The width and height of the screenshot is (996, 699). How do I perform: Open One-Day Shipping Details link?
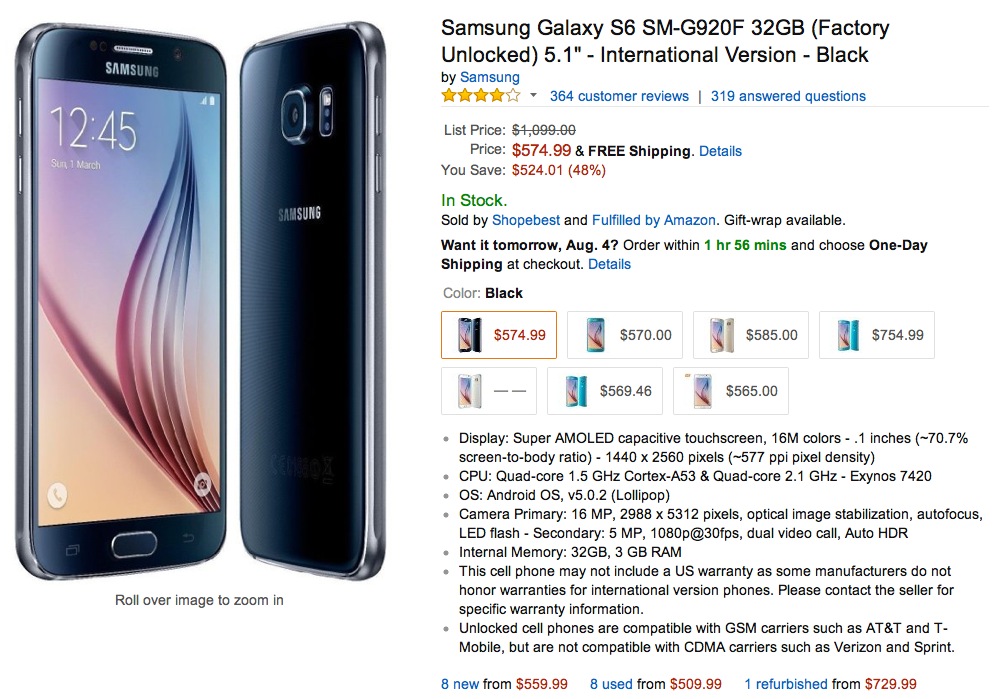[x=609, y=264]
